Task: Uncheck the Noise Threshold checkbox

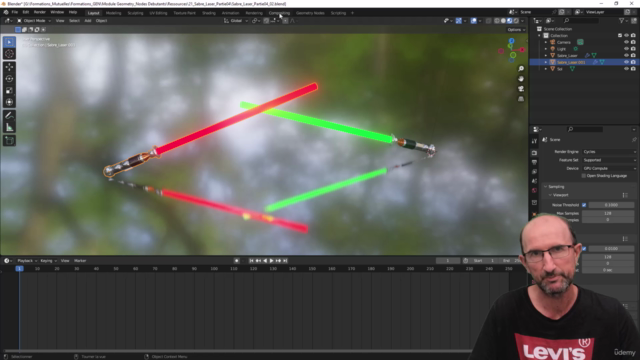Action: coord(584,205)
